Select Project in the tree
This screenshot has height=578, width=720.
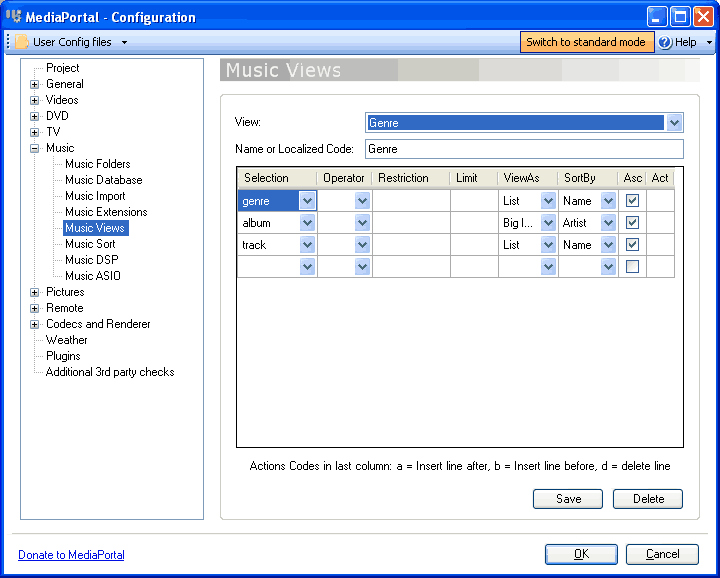[x=63, y=68]
